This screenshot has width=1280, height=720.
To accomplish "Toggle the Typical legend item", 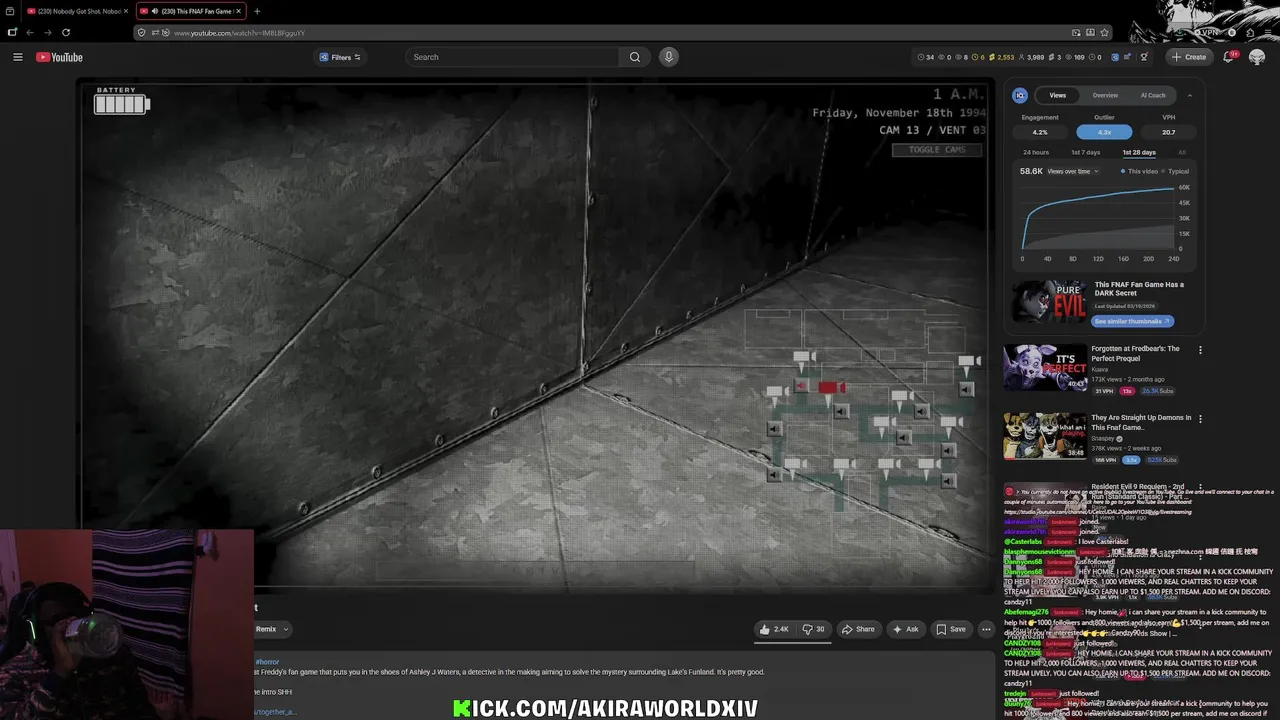I will (1176, 171).
